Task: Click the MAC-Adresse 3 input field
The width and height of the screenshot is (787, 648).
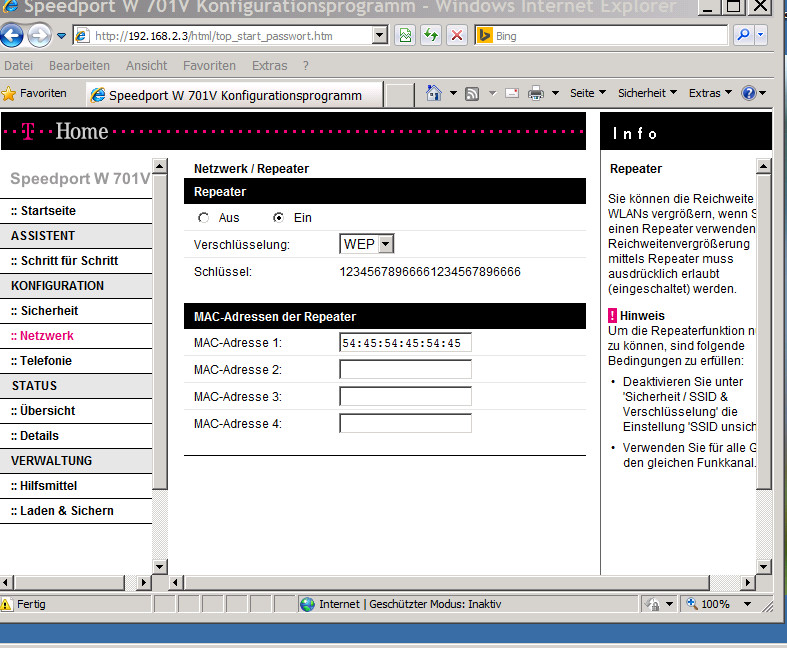Action: 406,397
